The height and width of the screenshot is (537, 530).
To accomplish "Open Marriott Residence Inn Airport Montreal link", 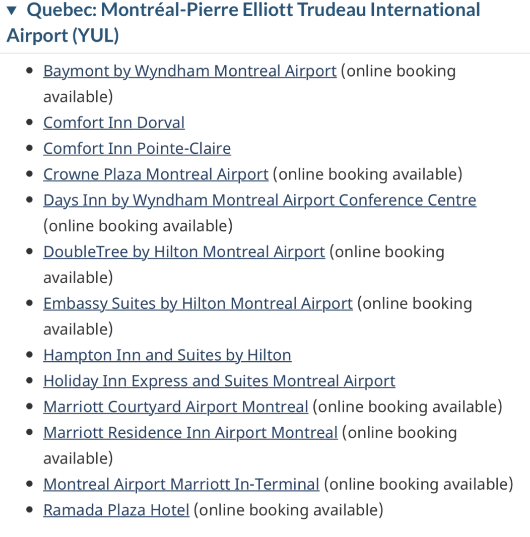I will point(191,433).
